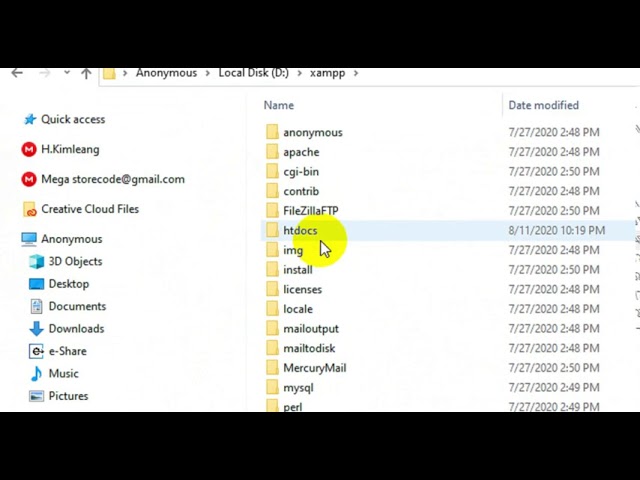Select the FileZillaFTP folder
This screenshot has width=640, height=480.
click(x=310, y=211)
